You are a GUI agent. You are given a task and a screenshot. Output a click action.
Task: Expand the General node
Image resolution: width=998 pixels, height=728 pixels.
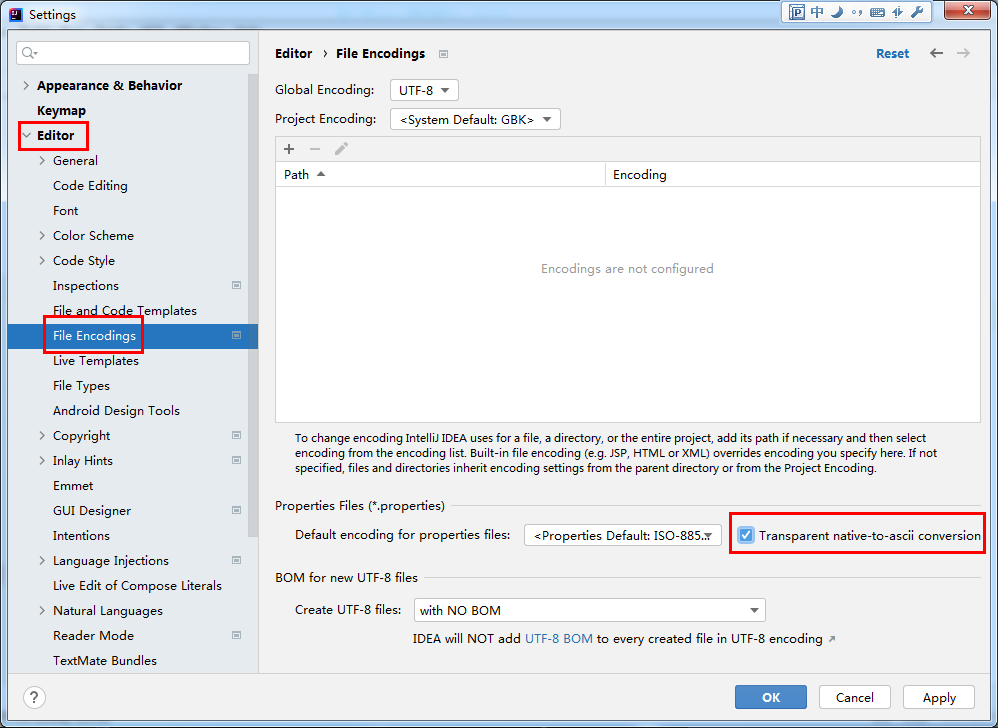coord(42,160)
